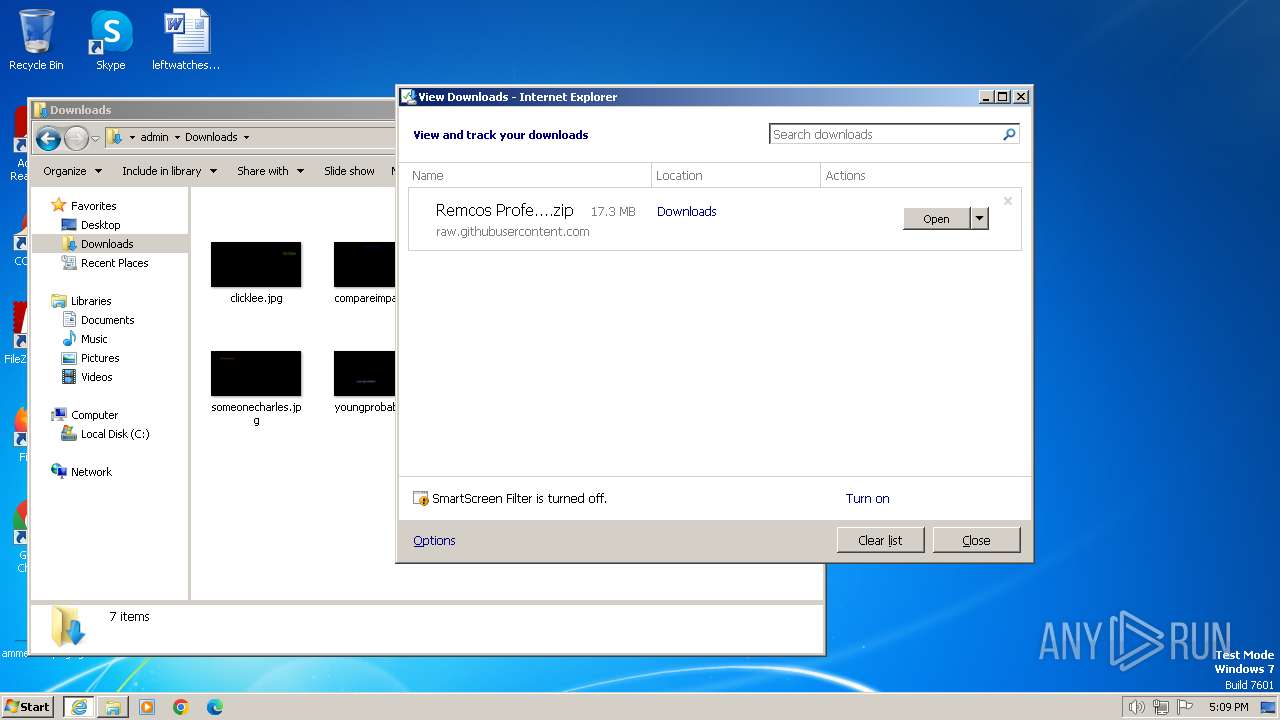Select Desktop under Favorites
The image size is (1280, 720).
click(100, 225)
